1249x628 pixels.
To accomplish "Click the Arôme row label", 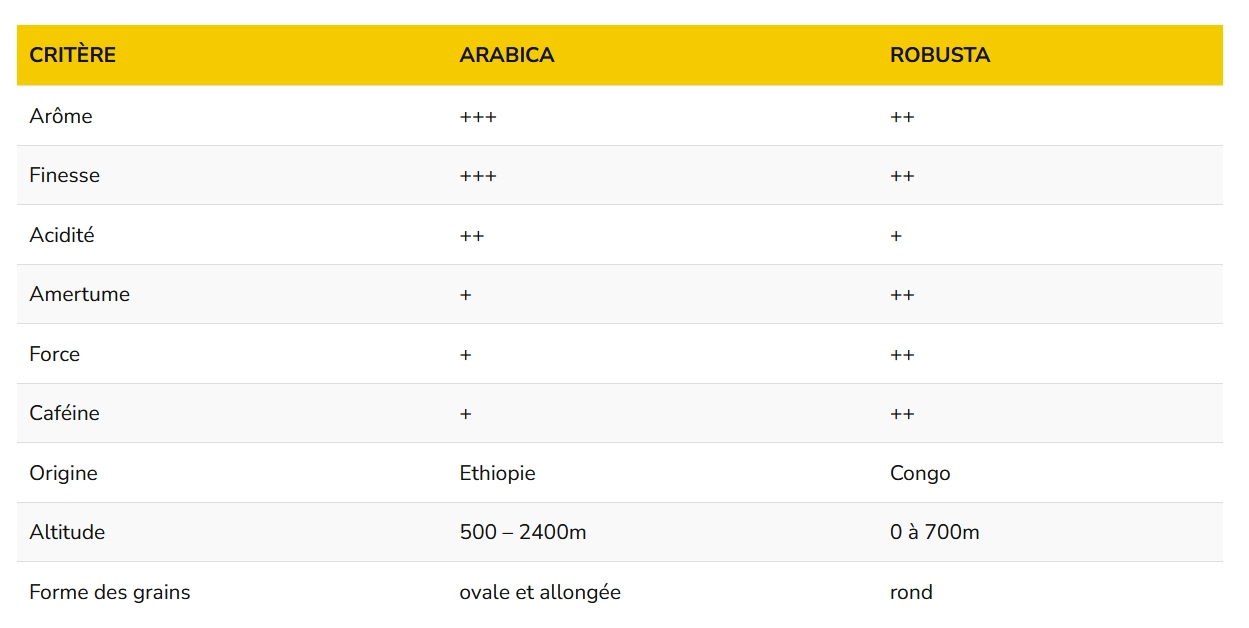I will (x=61, y=116).
